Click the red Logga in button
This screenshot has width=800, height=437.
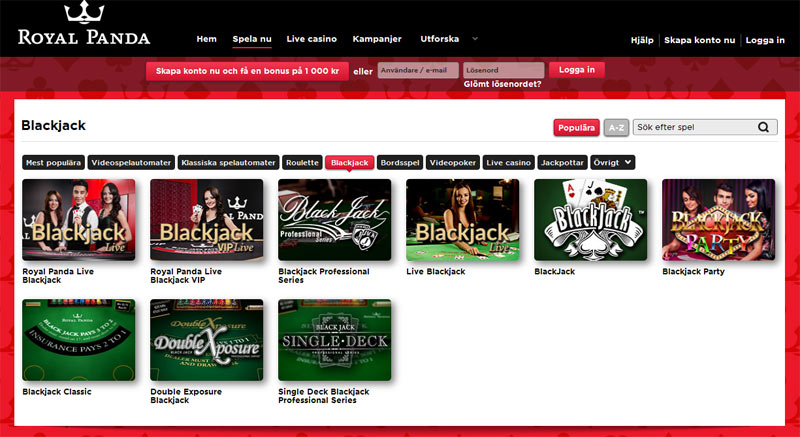point(577,70)
